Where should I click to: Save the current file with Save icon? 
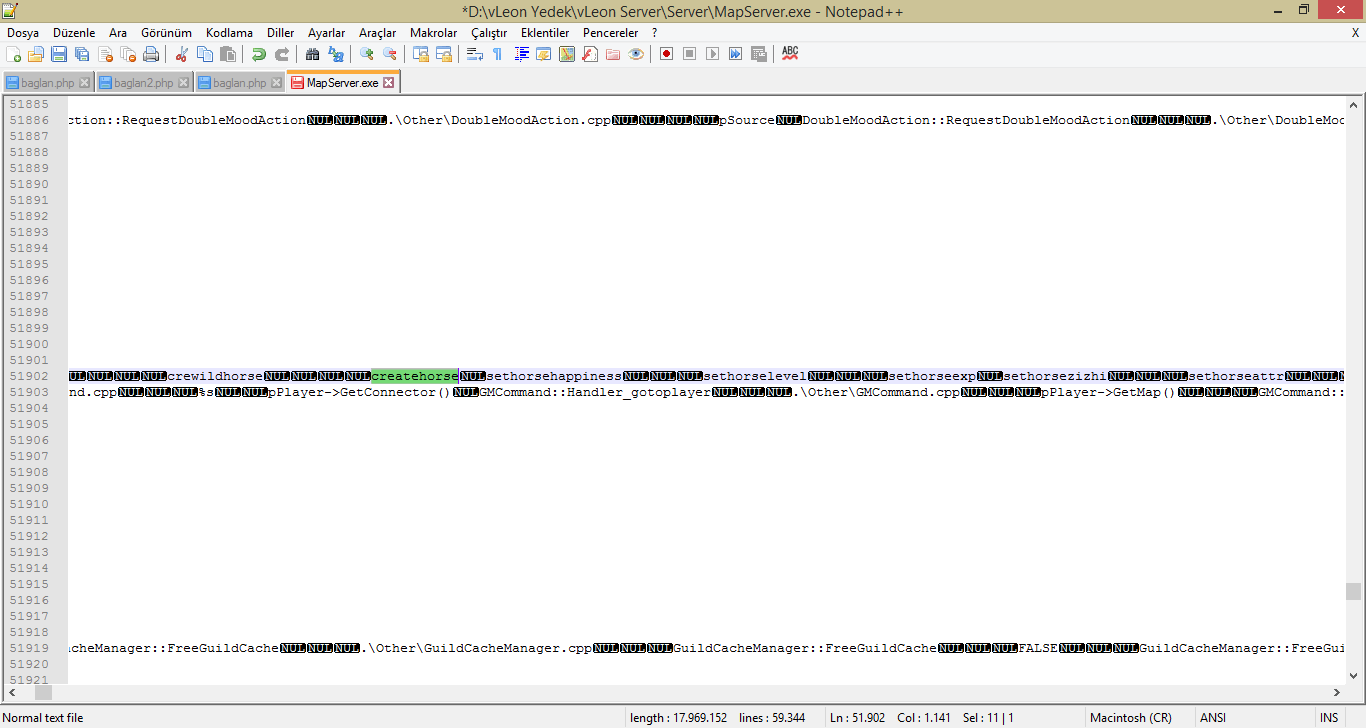(59, 54)
